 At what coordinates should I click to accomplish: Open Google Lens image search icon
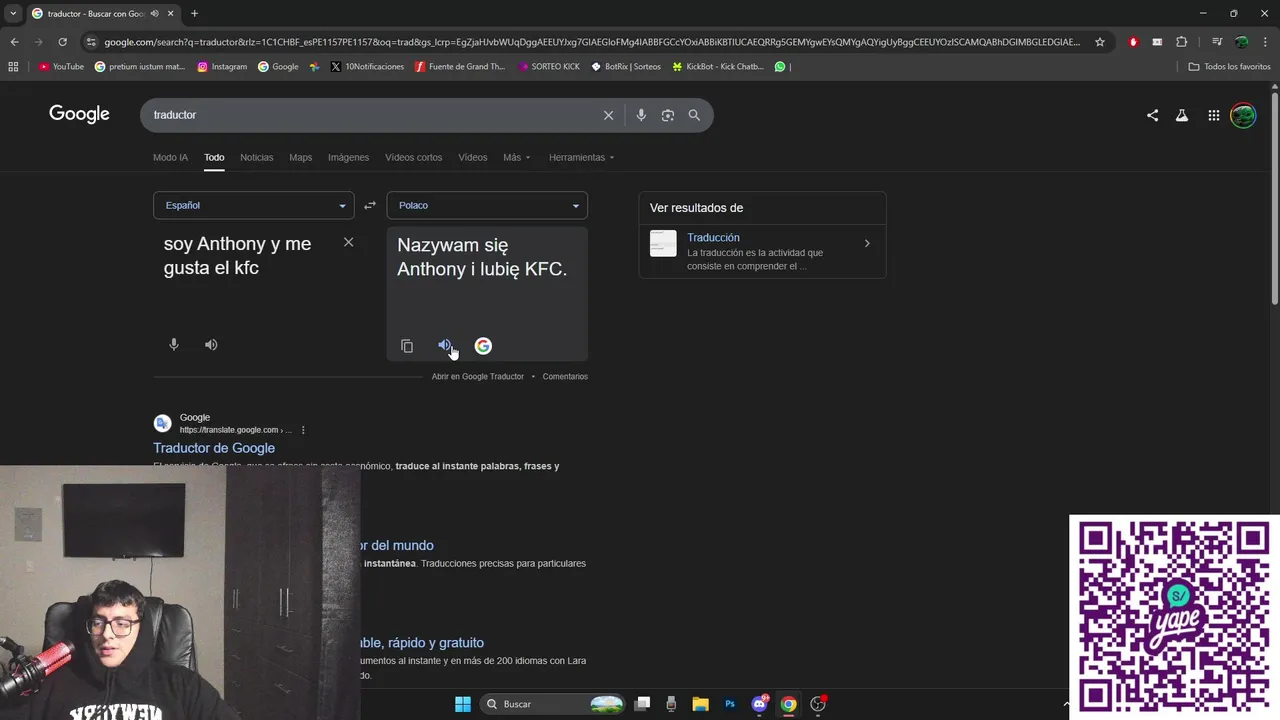(x=668, y=115)
